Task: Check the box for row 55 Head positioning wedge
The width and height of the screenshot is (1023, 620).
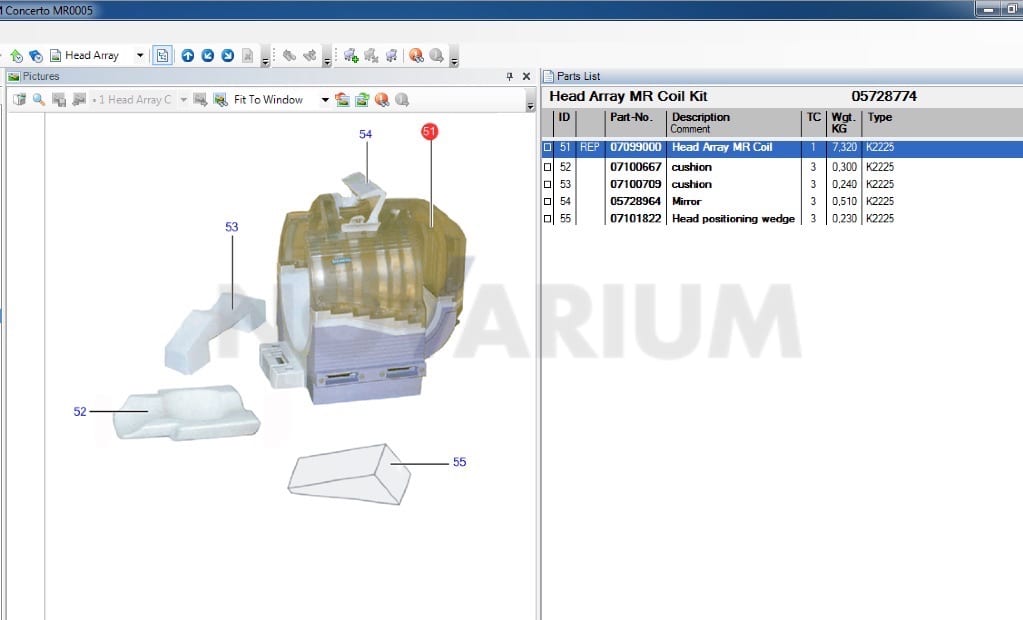Action: click(x=548, y=219)
